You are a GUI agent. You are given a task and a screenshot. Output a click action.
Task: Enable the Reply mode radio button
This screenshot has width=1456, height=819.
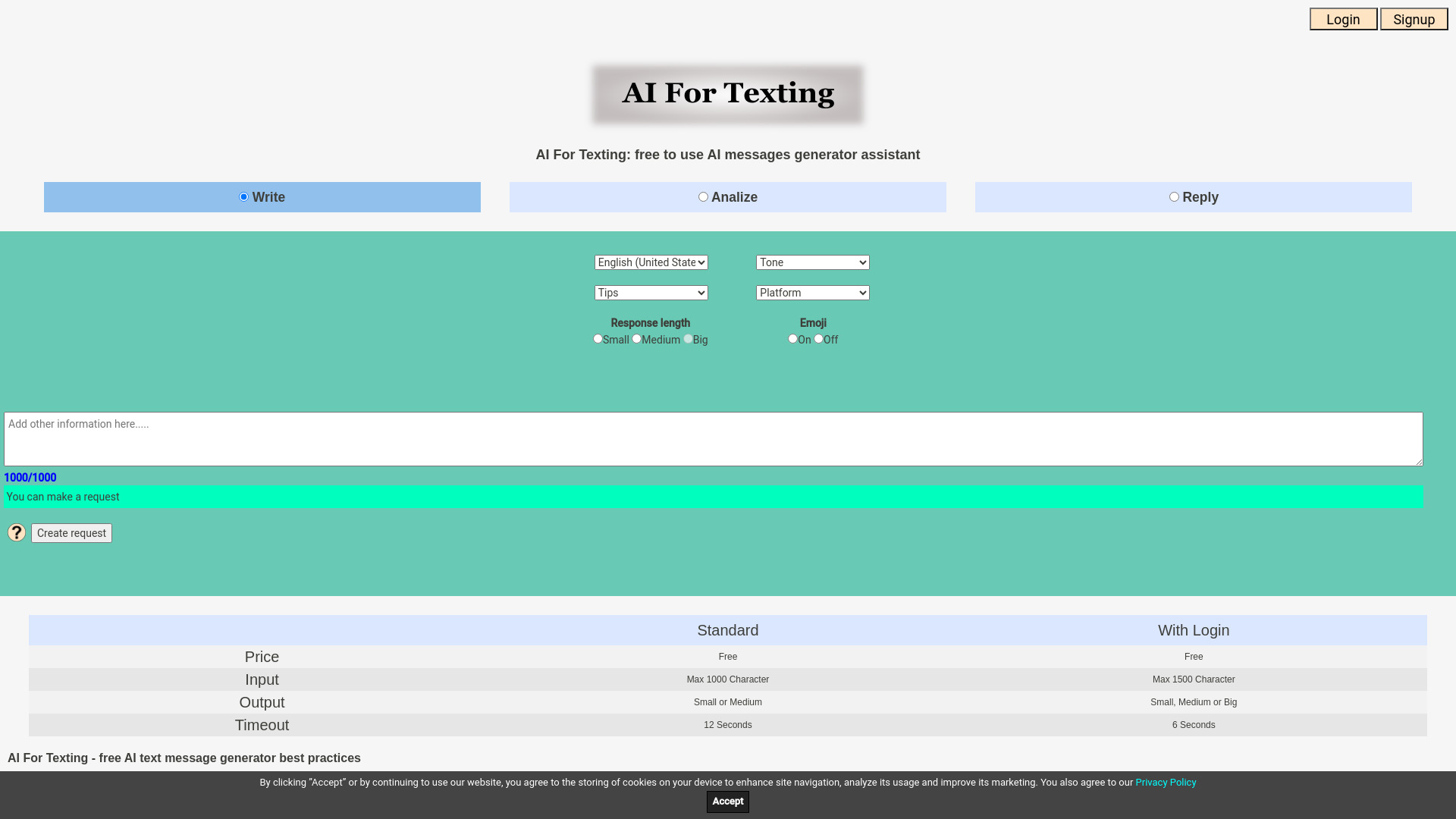(1174, 196)
